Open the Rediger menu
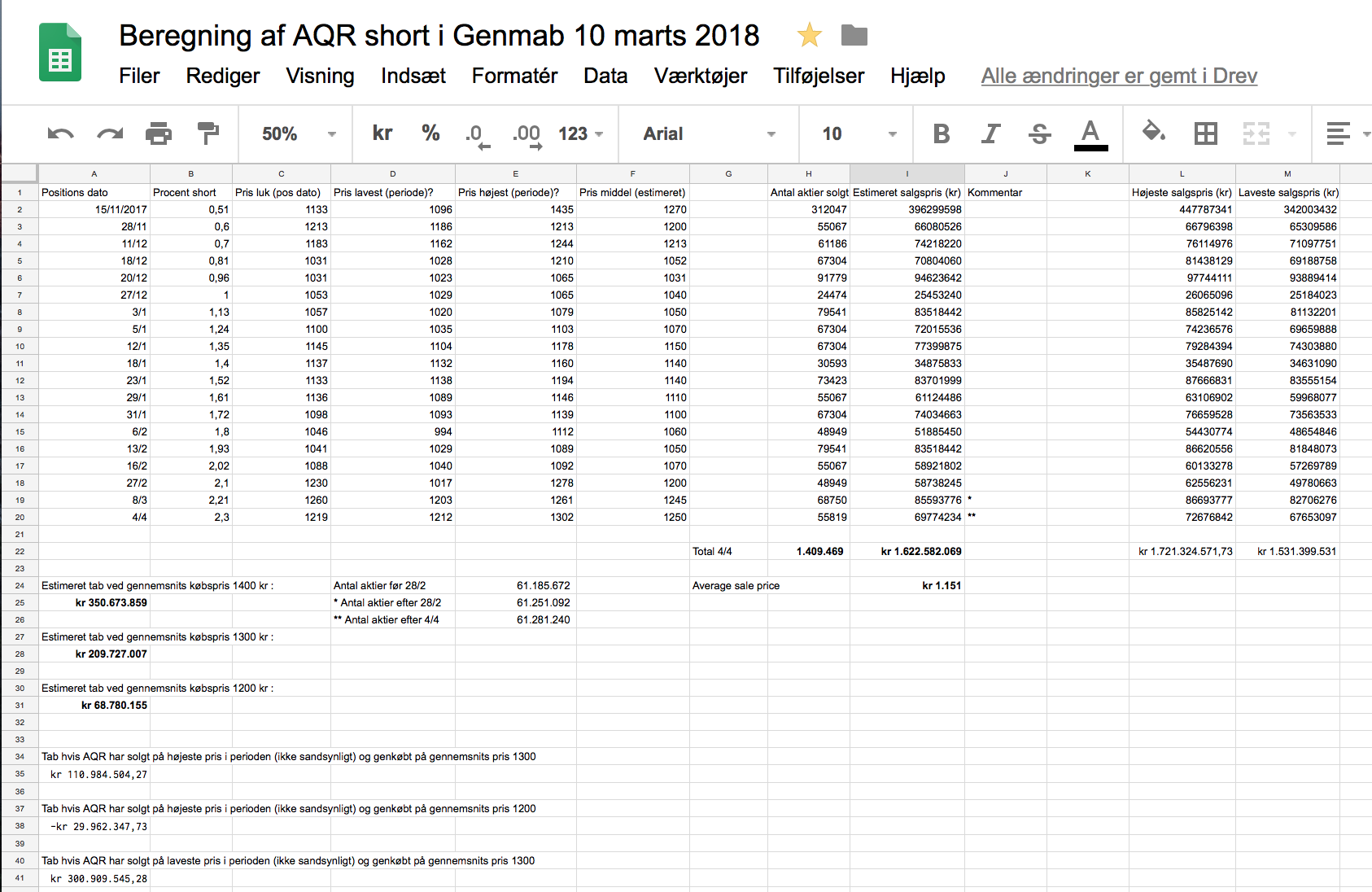 (223, 76)
